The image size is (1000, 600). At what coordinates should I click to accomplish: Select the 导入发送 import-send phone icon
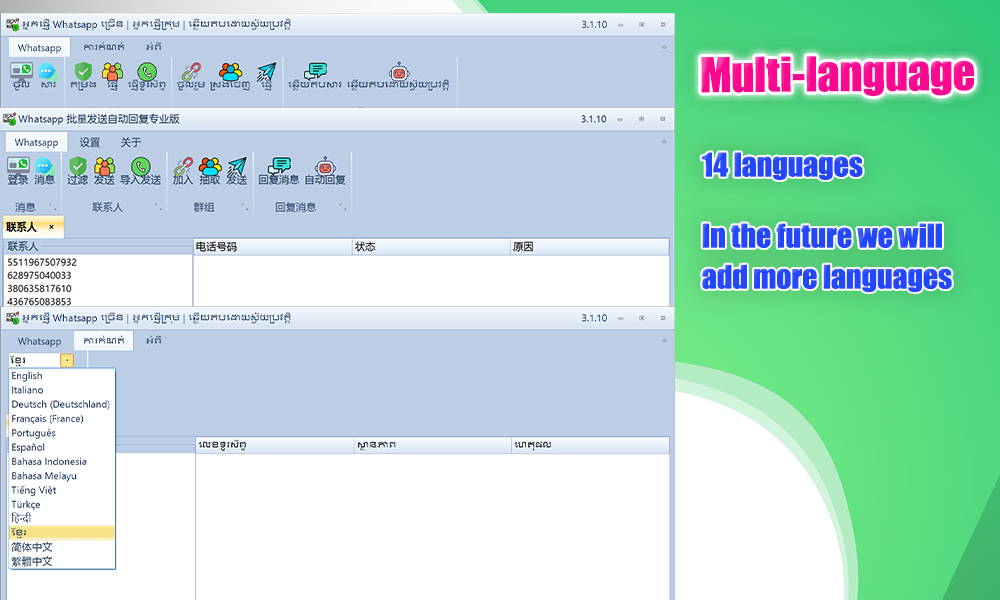[x=140, y=168]
